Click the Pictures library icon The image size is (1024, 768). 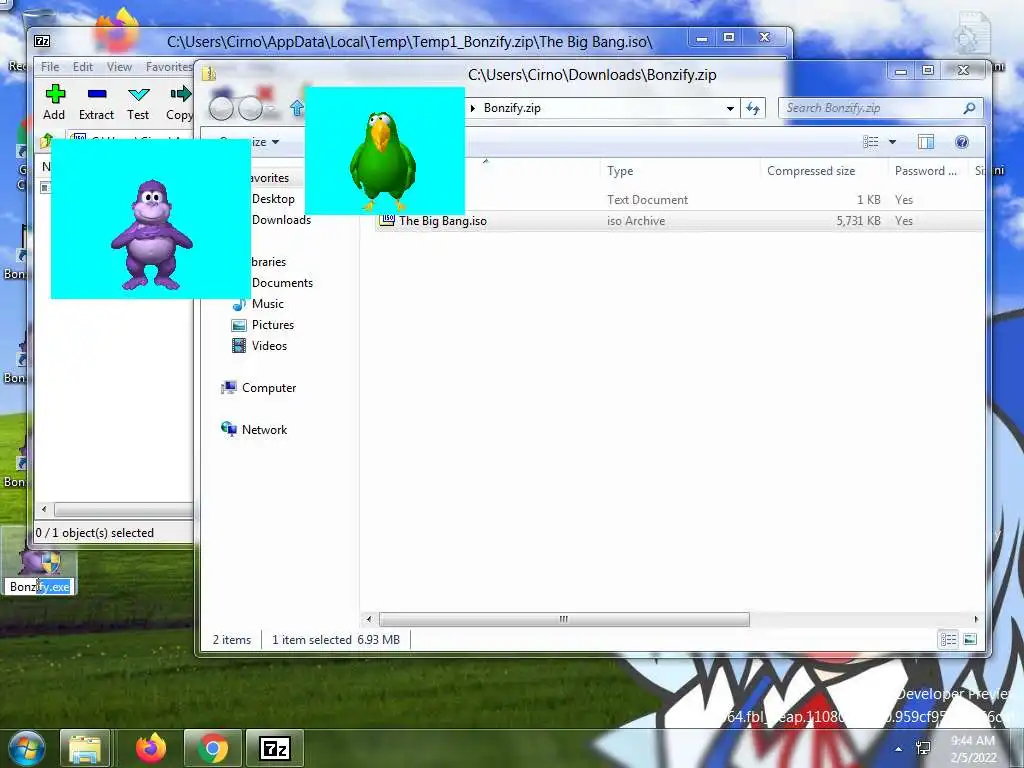(x=239, y=325)
